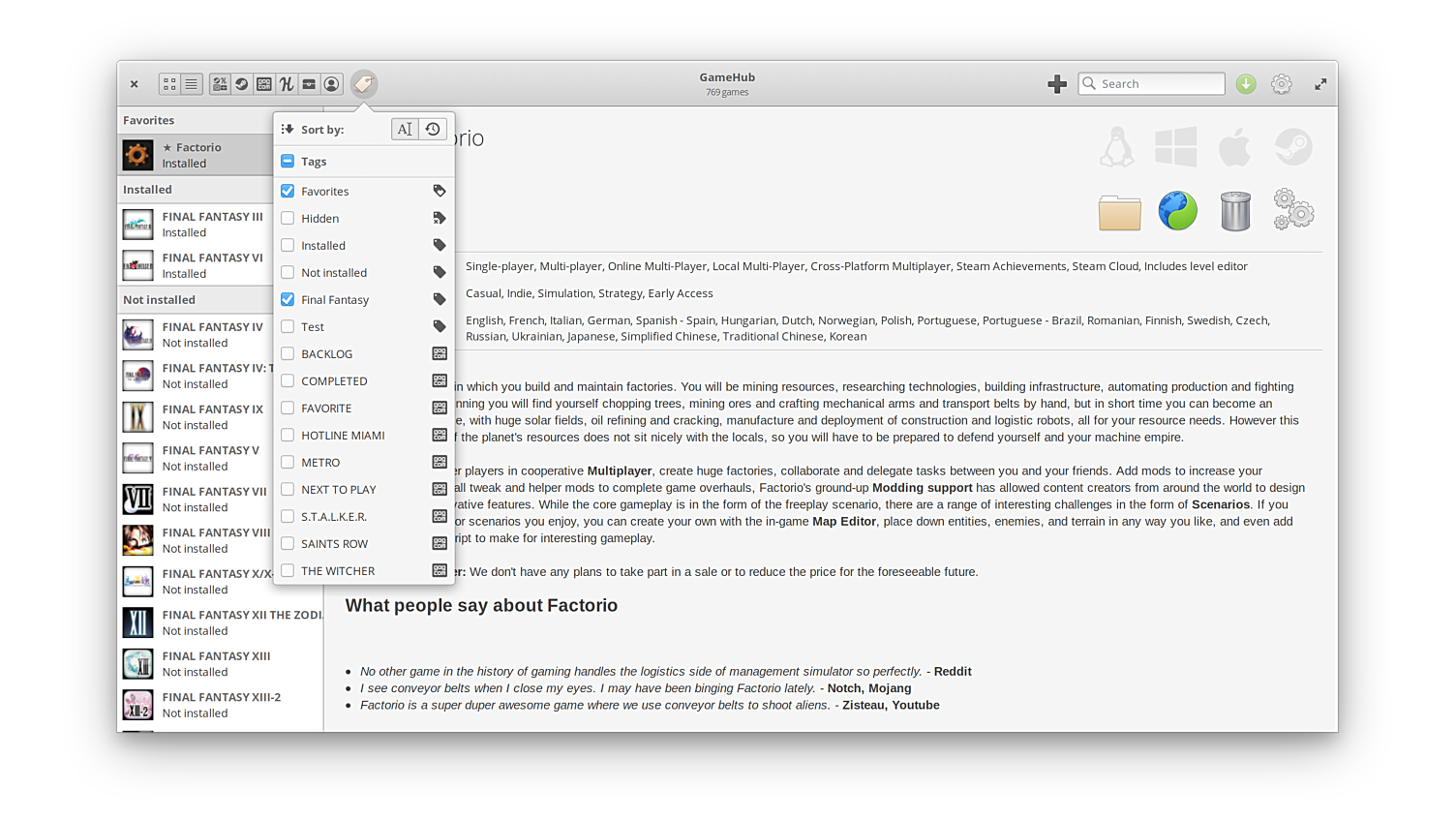This screenshot has width=1456, height=819.
Task: Click the trash can uninstall icon
Action: point(1235,212)
